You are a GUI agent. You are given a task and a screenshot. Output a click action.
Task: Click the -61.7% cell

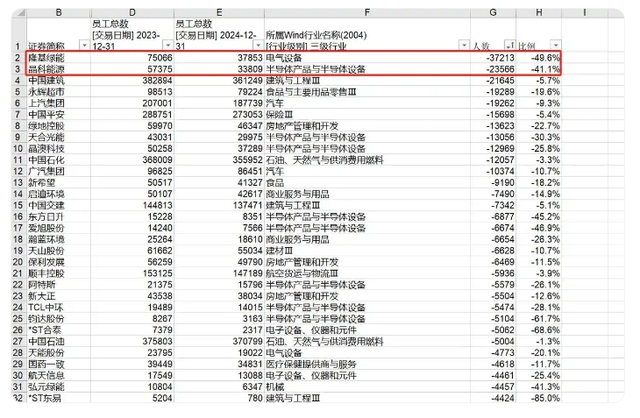(x=539, y=319)
